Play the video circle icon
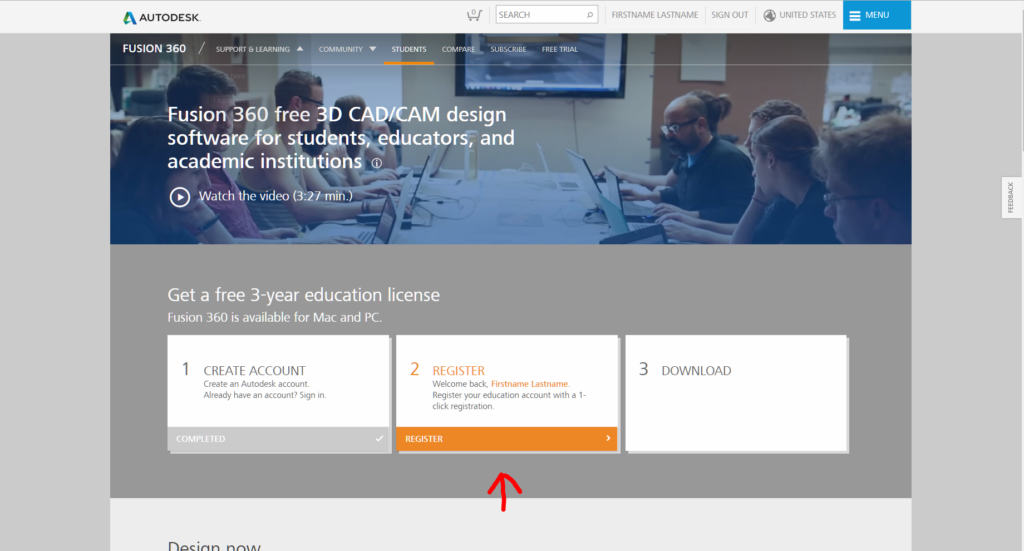 click(180, 196)
